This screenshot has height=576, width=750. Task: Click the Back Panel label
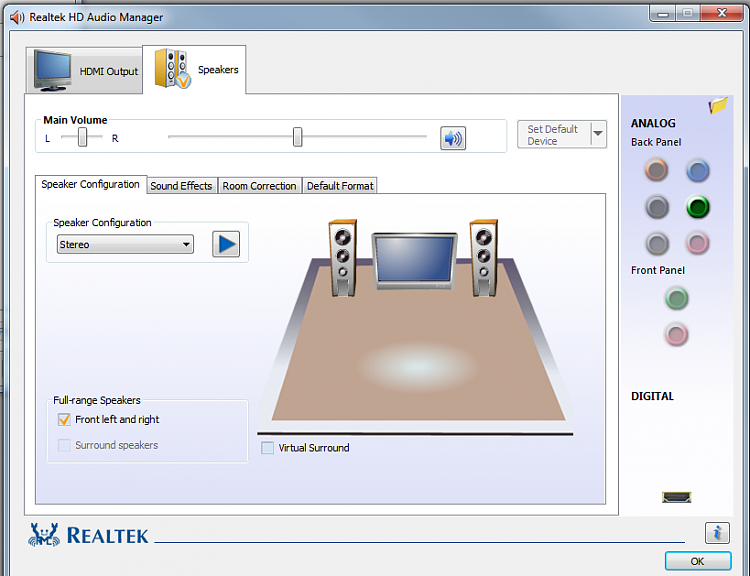[656, 142]
